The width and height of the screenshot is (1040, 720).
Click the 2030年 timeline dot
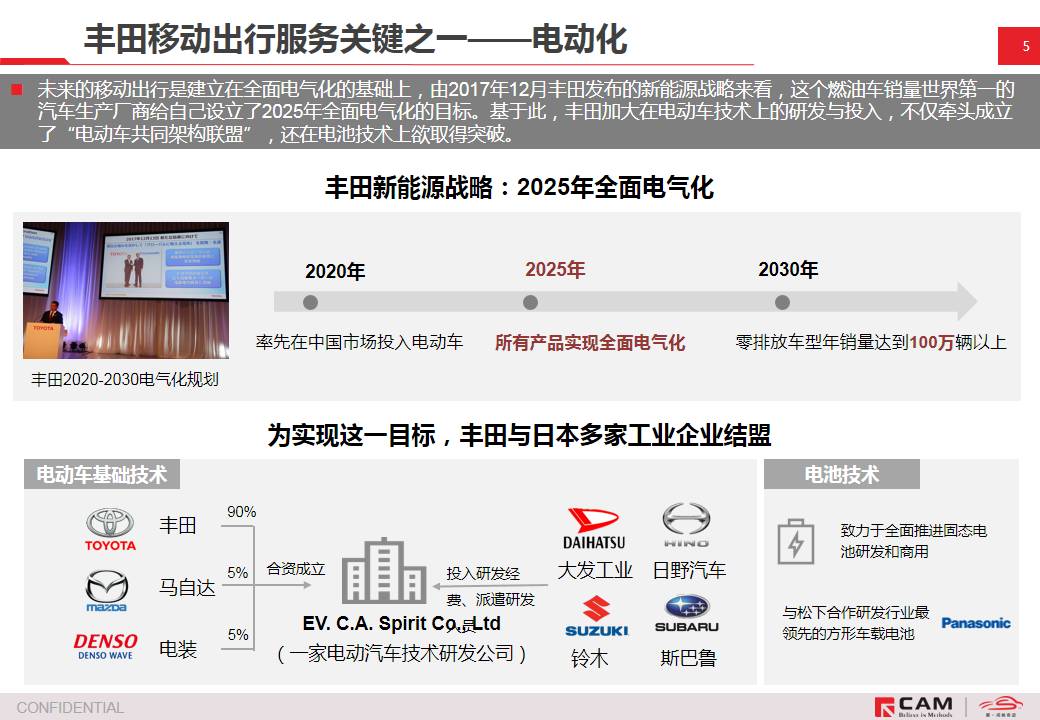click(x=782, y=302)
